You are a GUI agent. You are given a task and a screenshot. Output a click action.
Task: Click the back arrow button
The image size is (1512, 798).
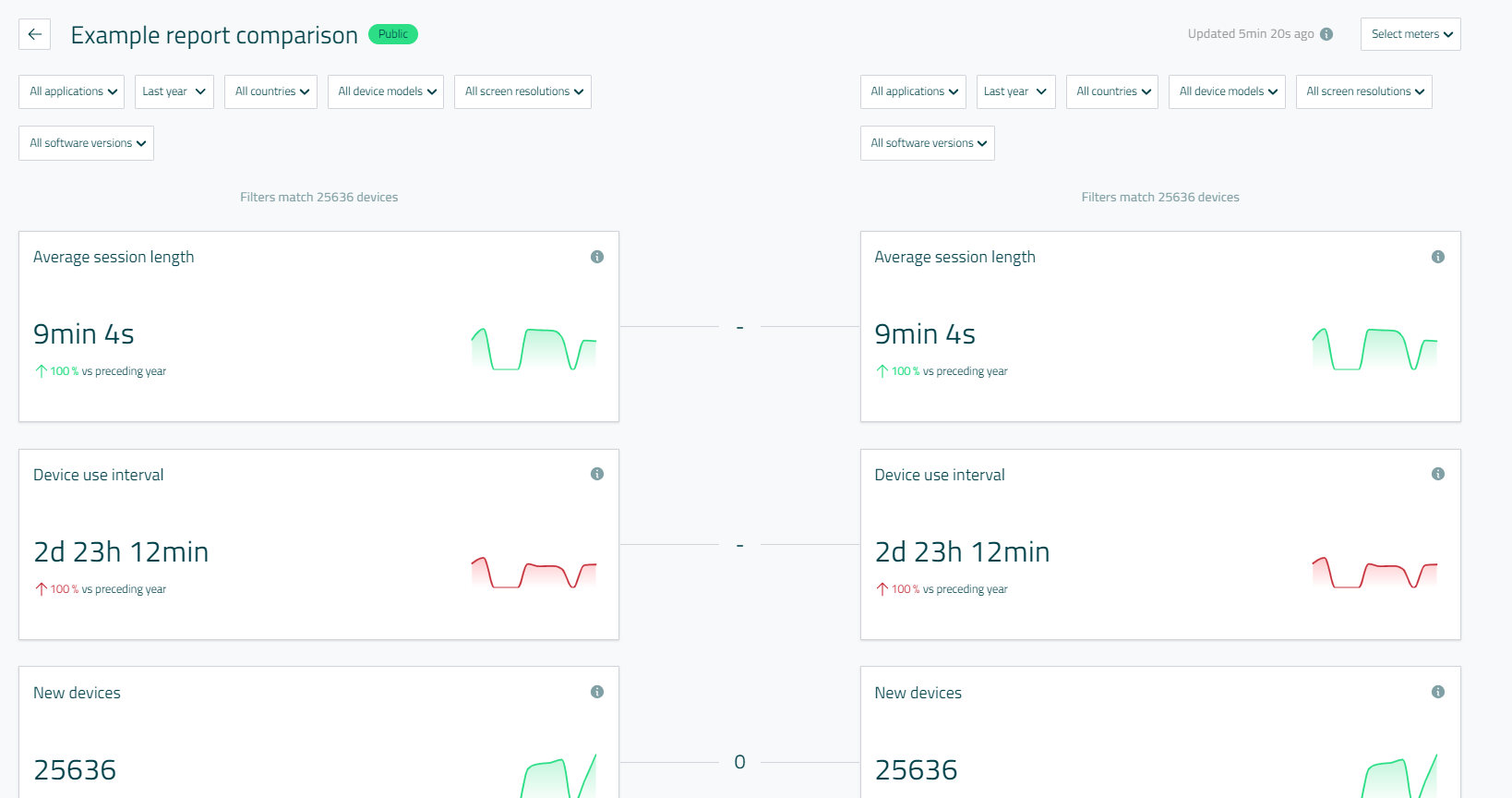(34, 34)
